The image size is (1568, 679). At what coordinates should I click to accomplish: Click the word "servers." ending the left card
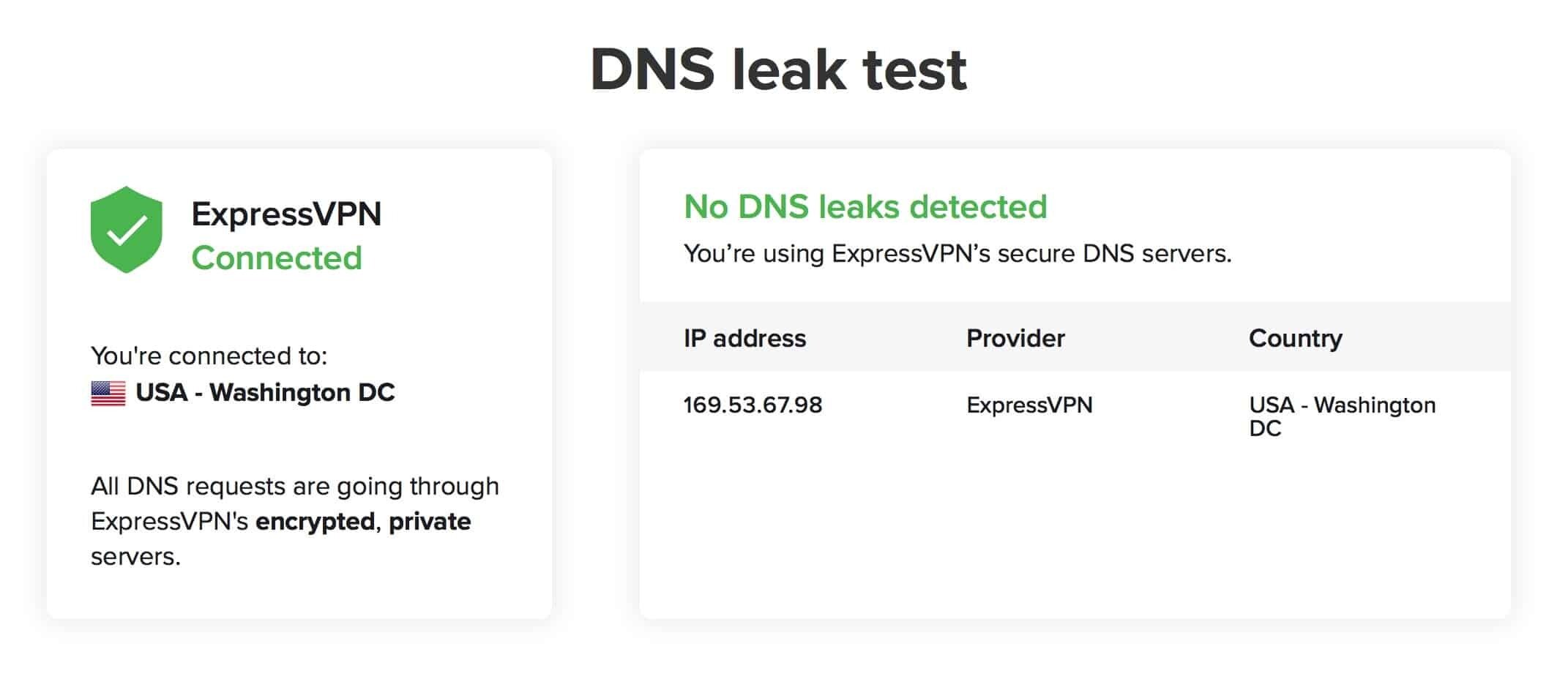pos(135,557)
